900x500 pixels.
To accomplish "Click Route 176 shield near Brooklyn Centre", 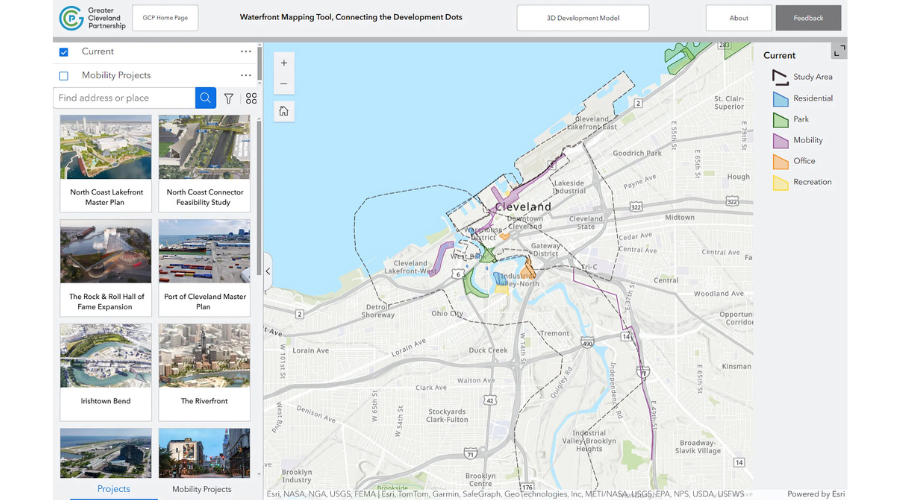I will click(x=526, y=487).
